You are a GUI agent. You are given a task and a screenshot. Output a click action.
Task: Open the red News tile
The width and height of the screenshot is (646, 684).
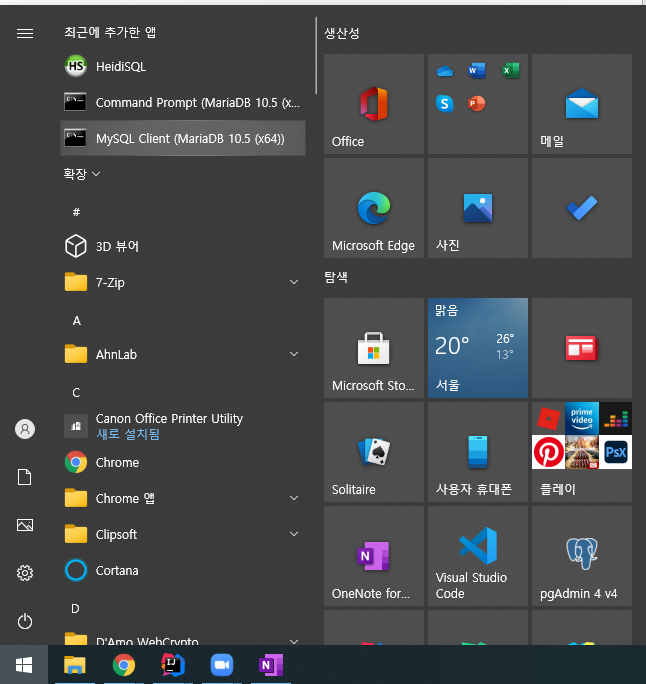point(582,348)
